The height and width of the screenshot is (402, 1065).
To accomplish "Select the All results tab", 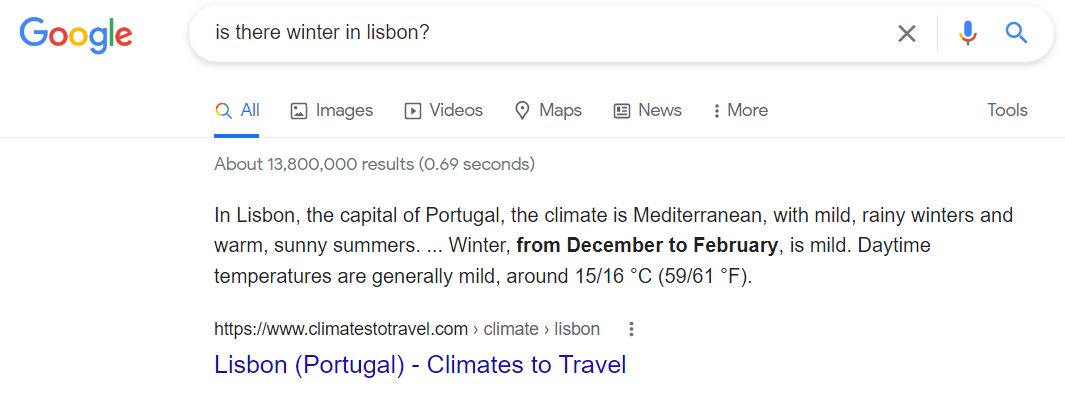I will (x=238, y=111).
